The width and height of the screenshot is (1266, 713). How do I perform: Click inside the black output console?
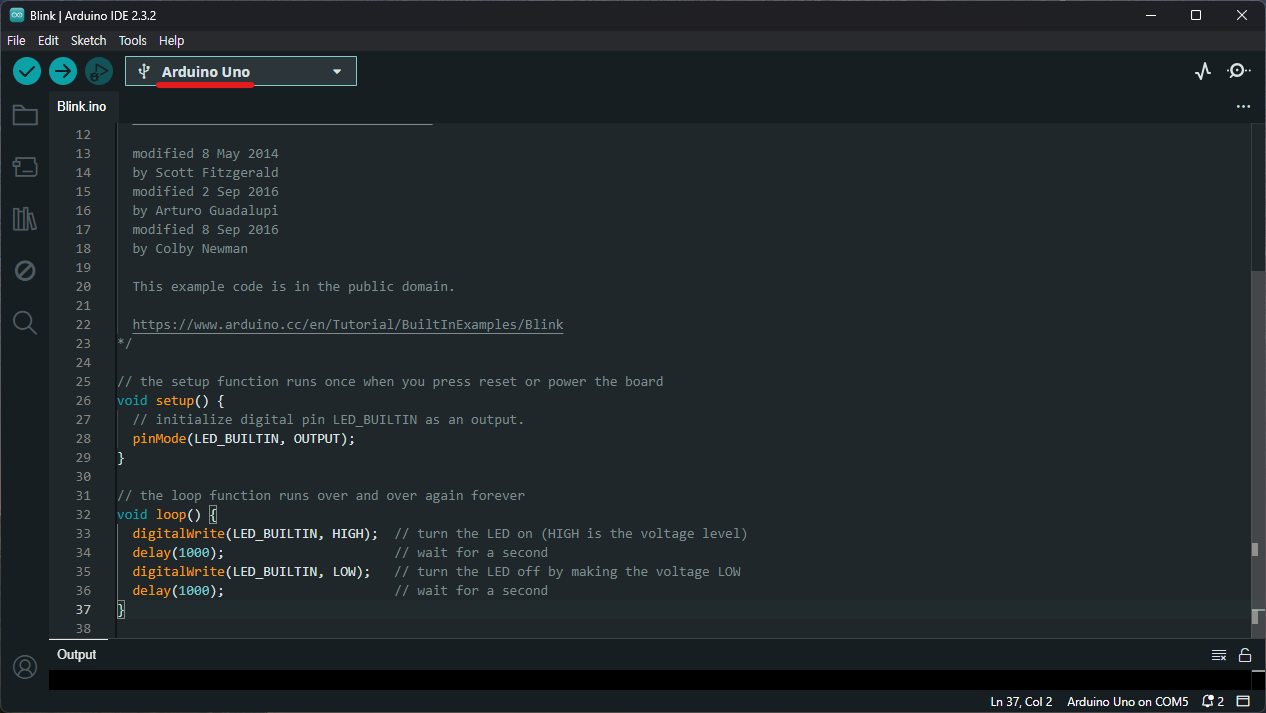[x=650, y=680]
